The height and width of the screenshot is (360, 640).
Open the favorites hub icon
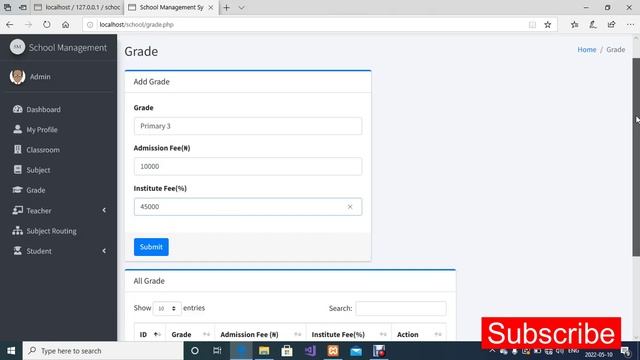pos(575,24)
